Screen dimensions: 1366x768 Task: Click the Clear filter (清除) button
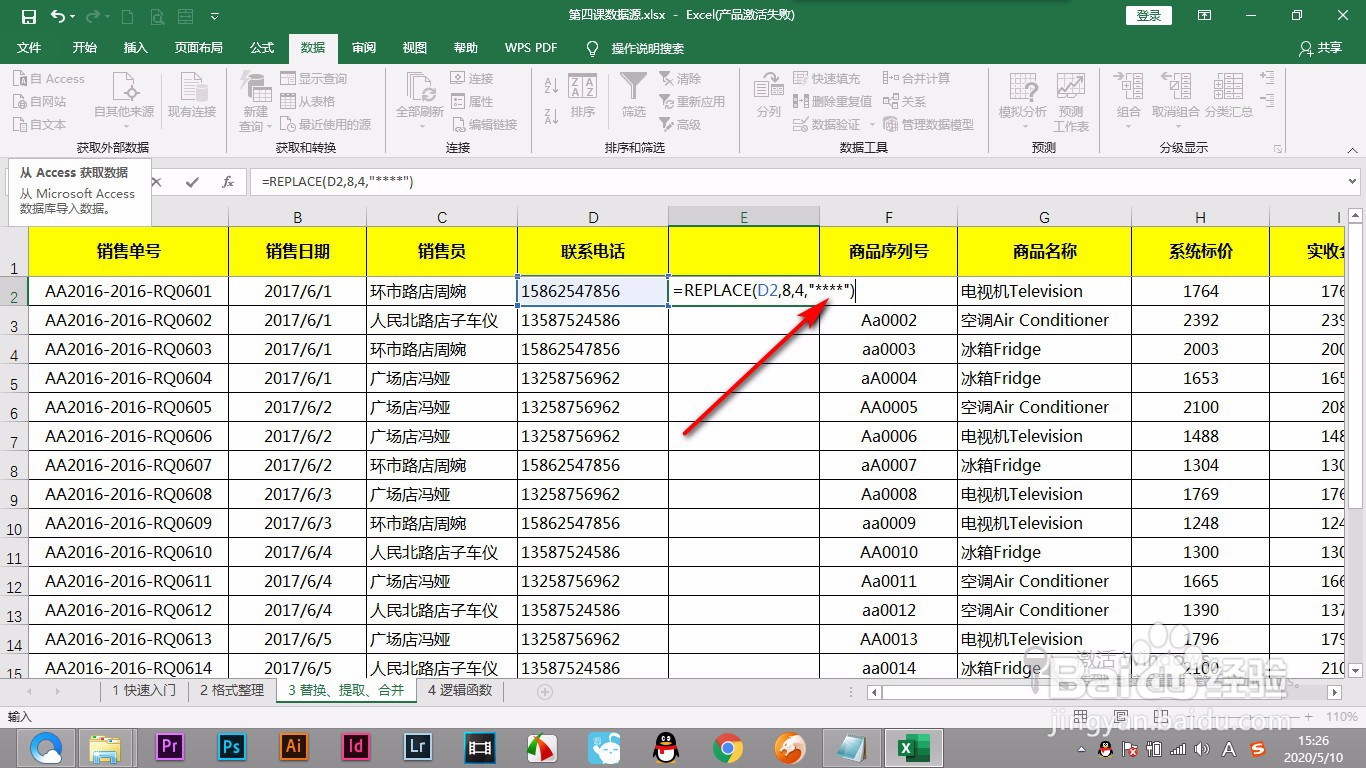click(680, 79)
